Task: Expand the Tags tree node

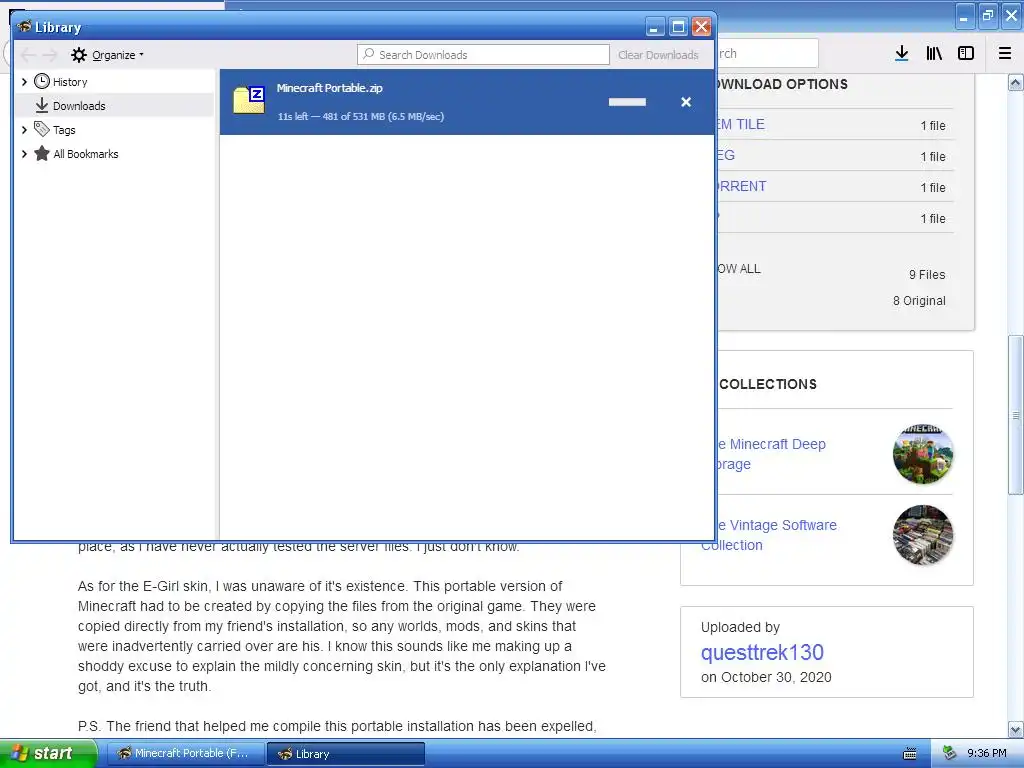Action: (x=24, y=130)
